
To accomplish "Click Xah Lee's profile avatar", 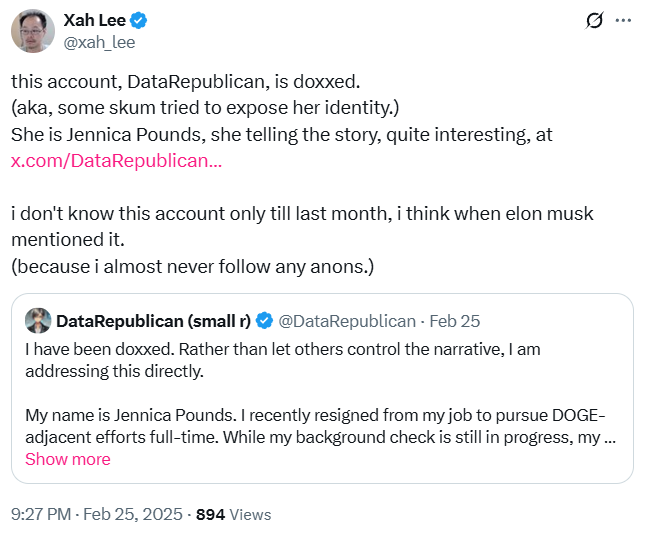I will 32,31.
